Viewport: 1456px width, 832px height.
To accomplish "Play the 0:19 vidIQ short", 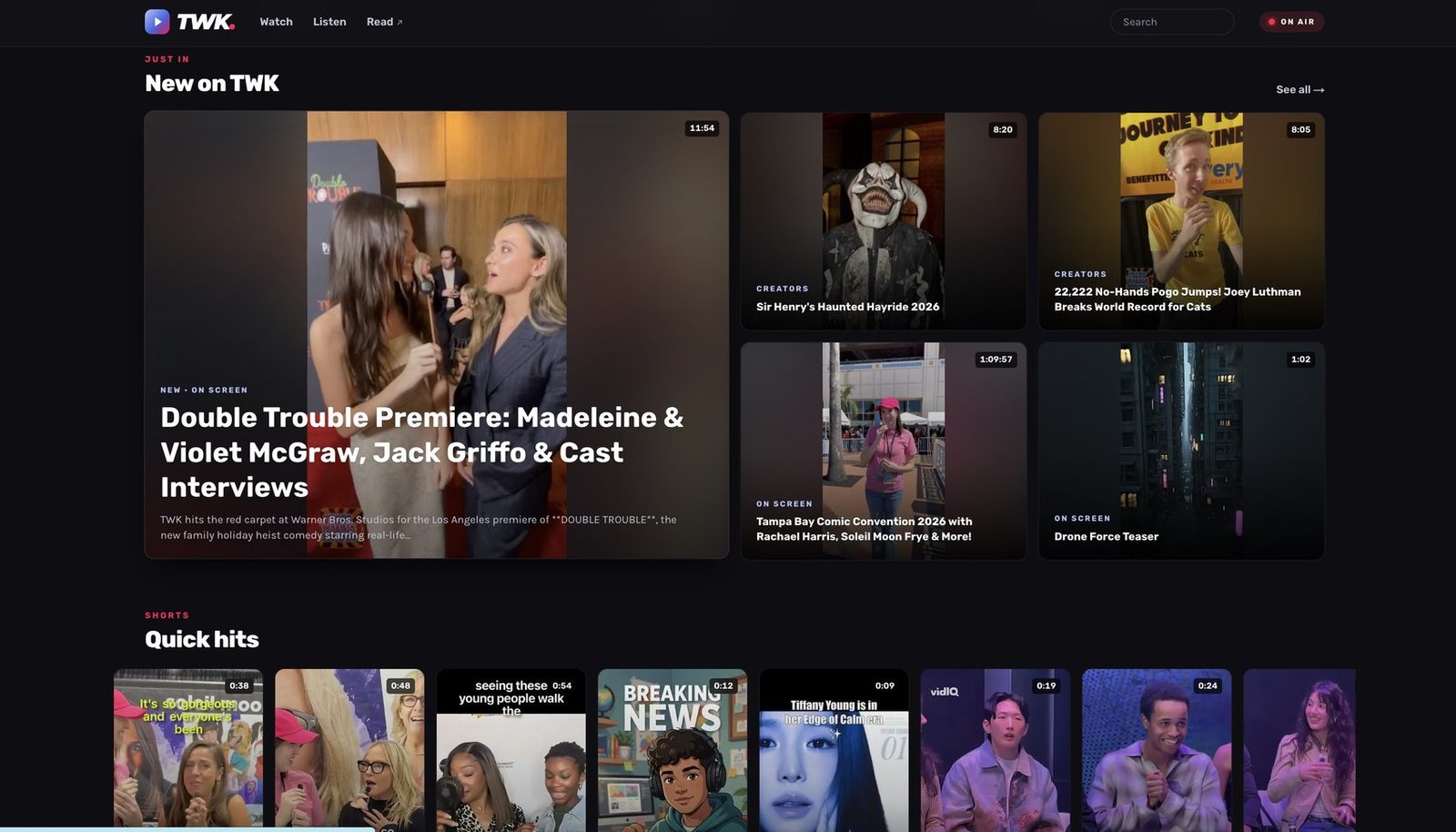I will [996, 750].
